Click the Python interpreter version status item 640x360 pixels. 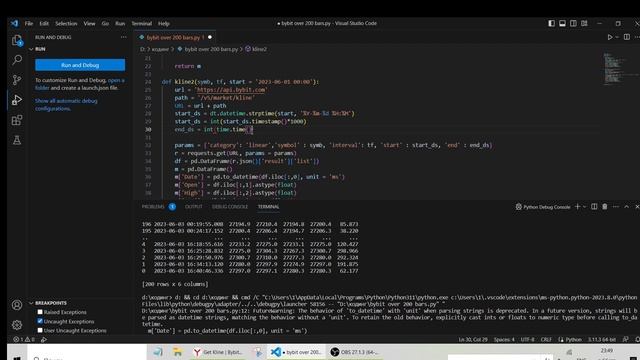pos(602,340)
